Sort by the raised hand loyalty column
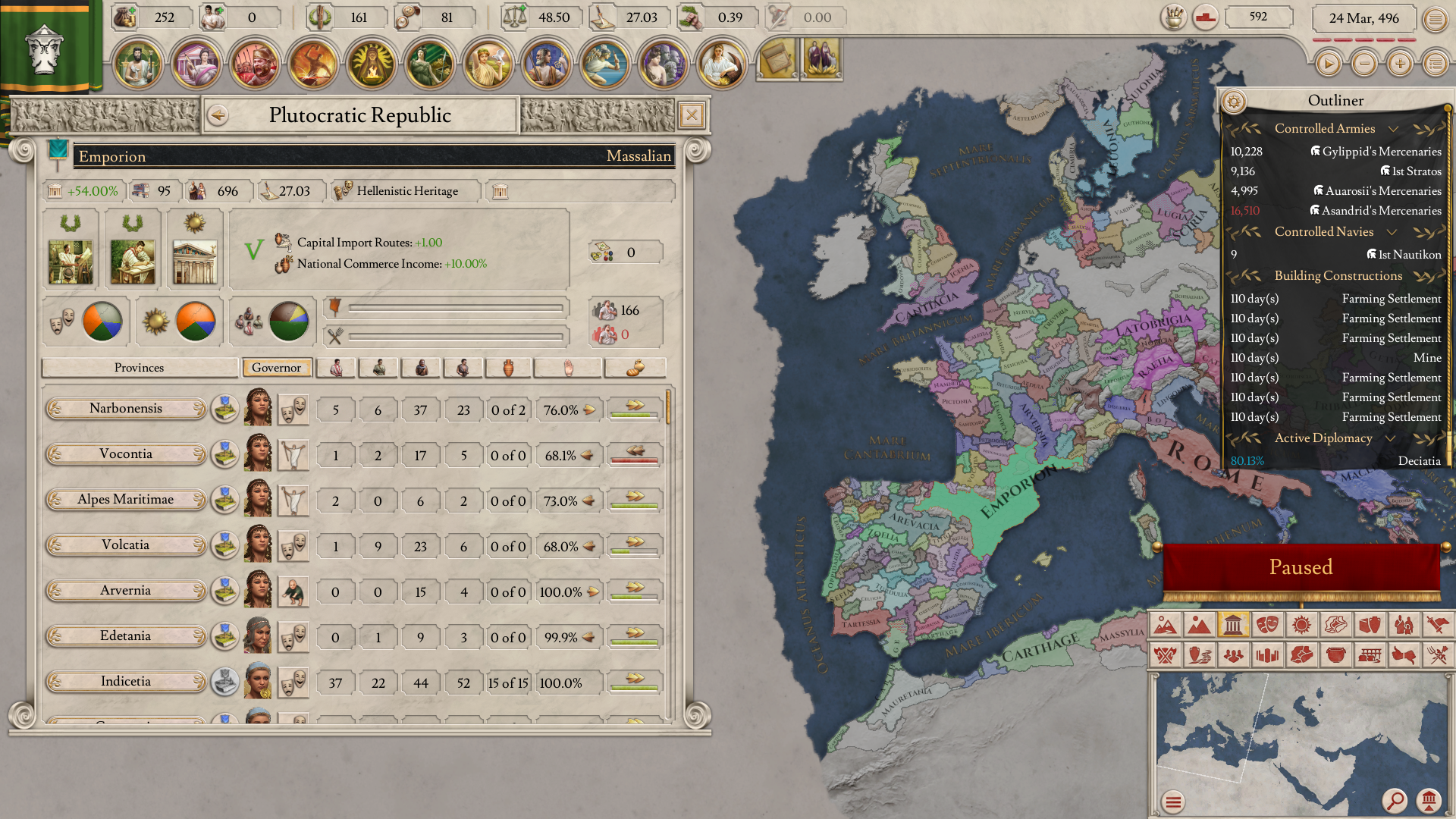Viewport: 1456px width, 819px height. point(568,368)
